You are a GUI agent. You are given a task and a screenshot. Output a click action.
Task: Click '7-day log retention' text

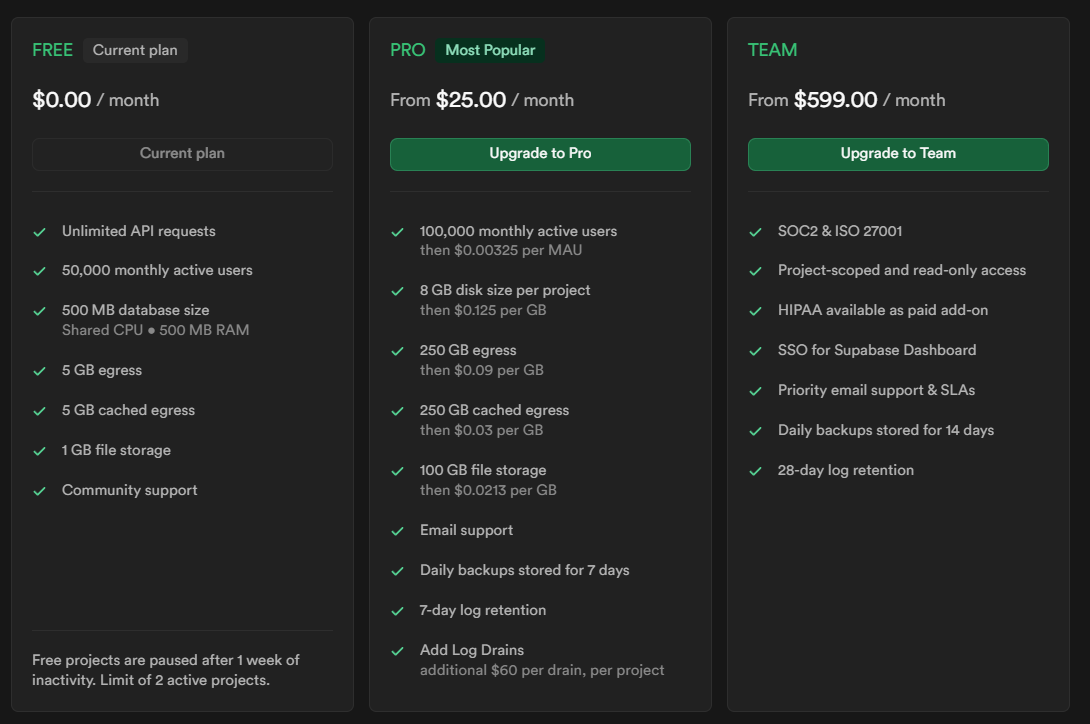point(483,610)
